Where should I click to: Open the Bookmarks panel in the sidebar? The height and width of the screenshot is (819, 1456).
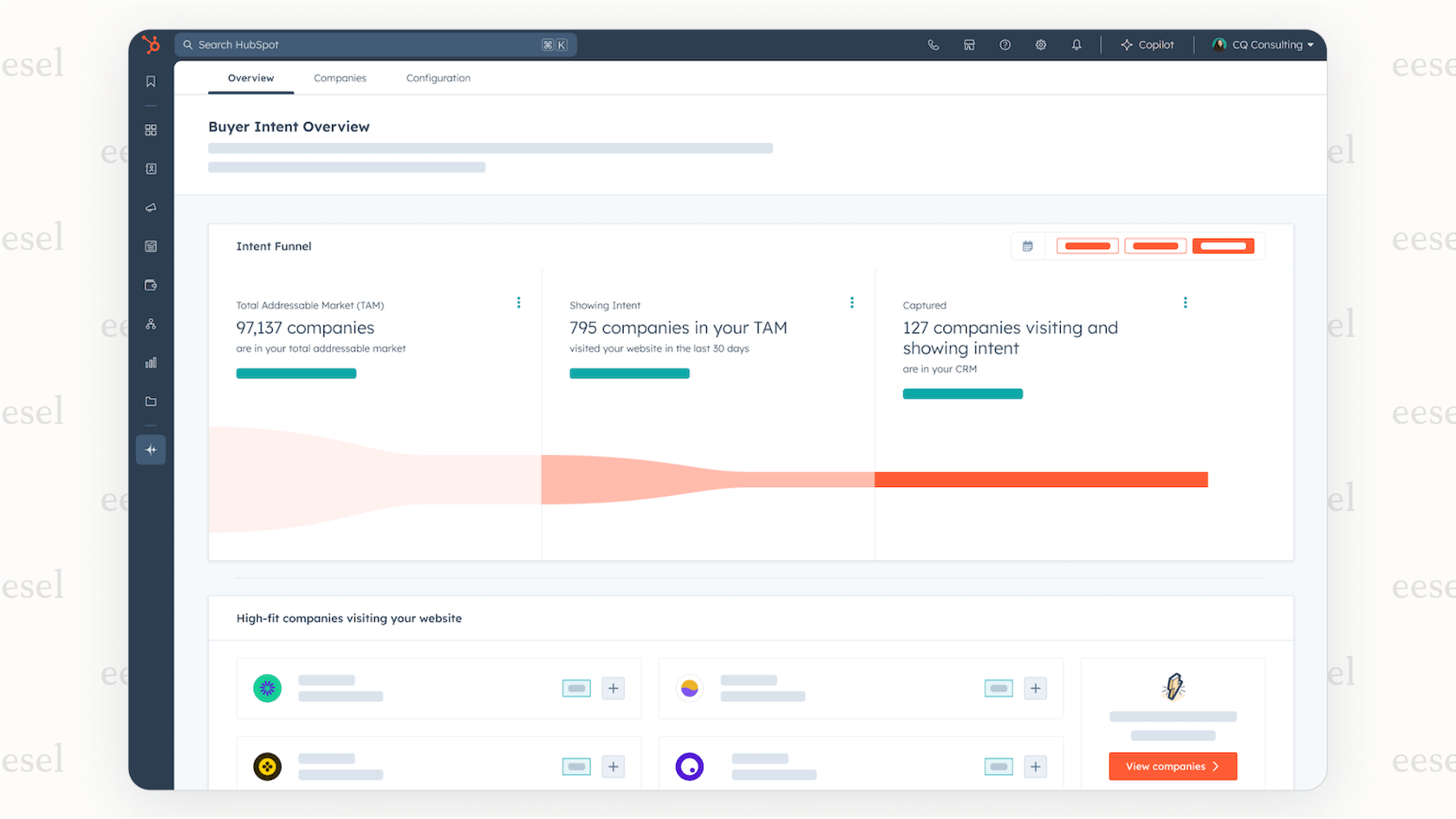pyautogui.click(x=151, y=81)
